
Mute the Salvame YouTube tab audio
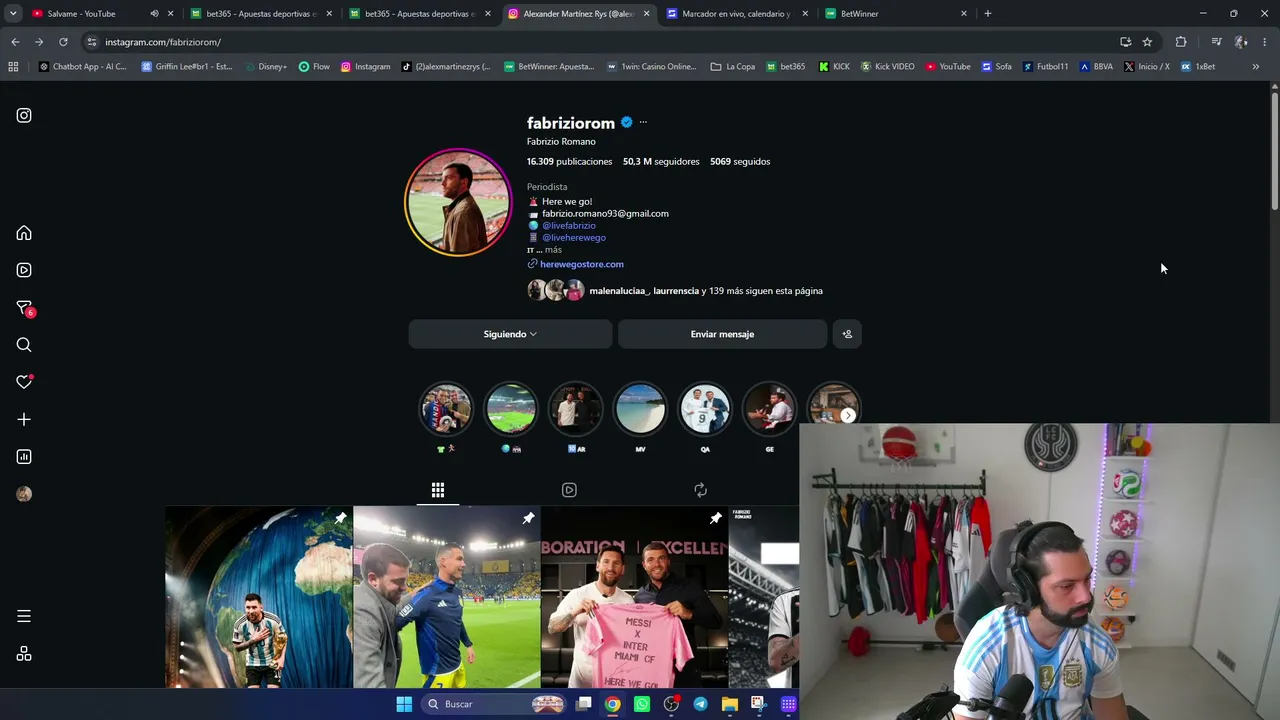tap(154, 14)
